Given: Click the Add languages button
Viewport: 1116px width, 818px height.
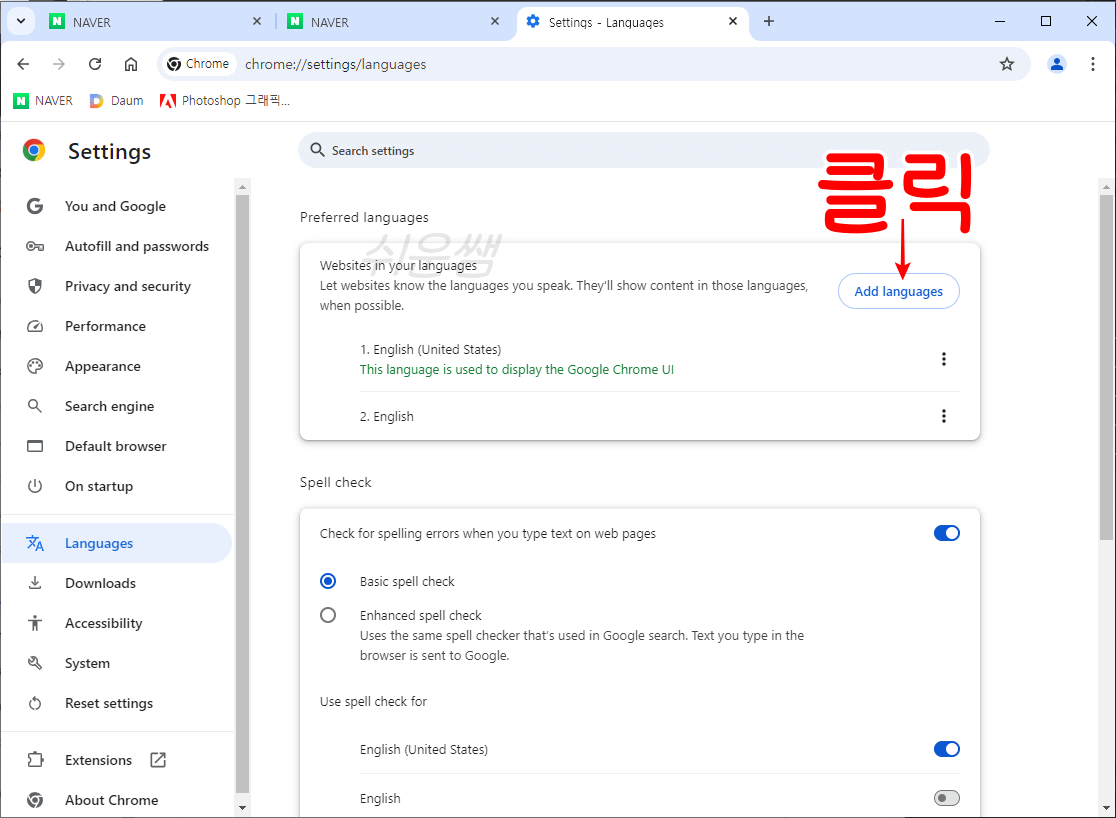Looking at the screenshot, I should 898,291.
